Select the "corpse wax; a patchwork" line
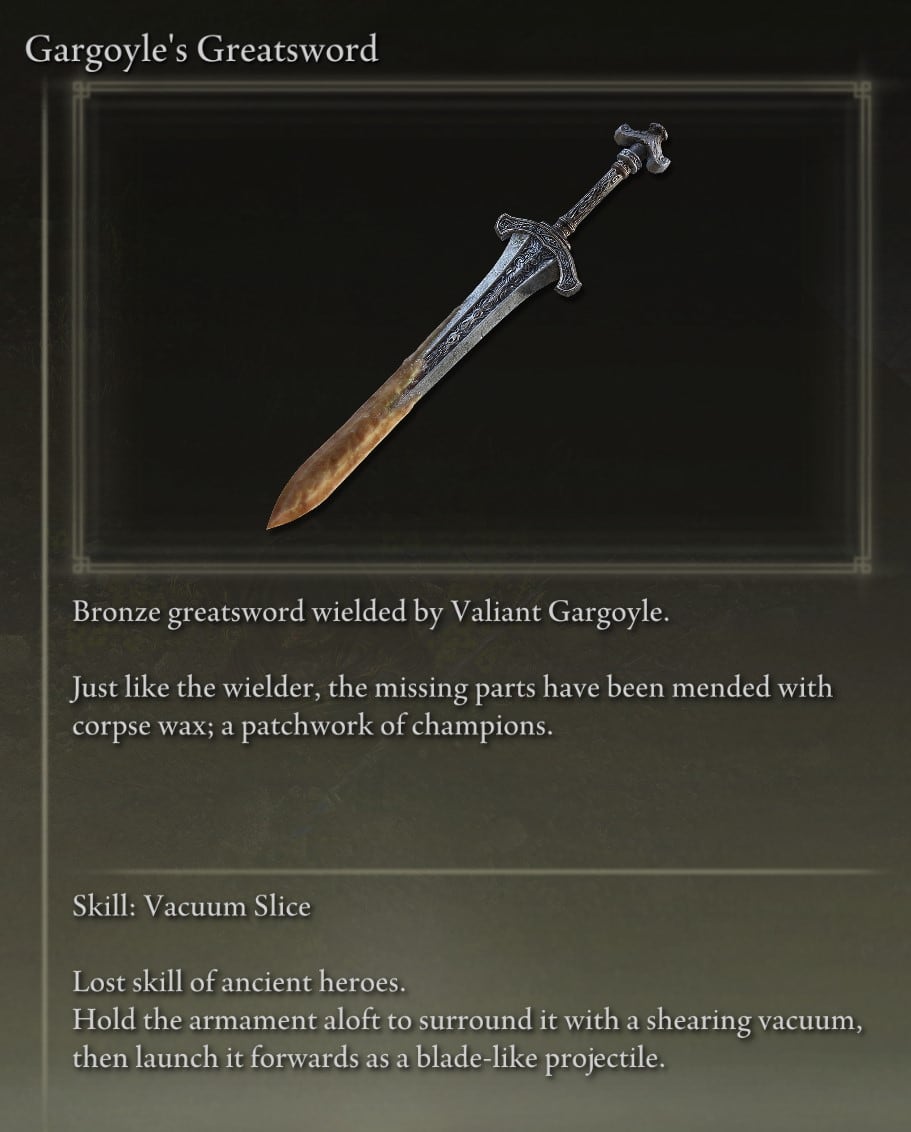The image size is (911, 1132). [312, 726]
